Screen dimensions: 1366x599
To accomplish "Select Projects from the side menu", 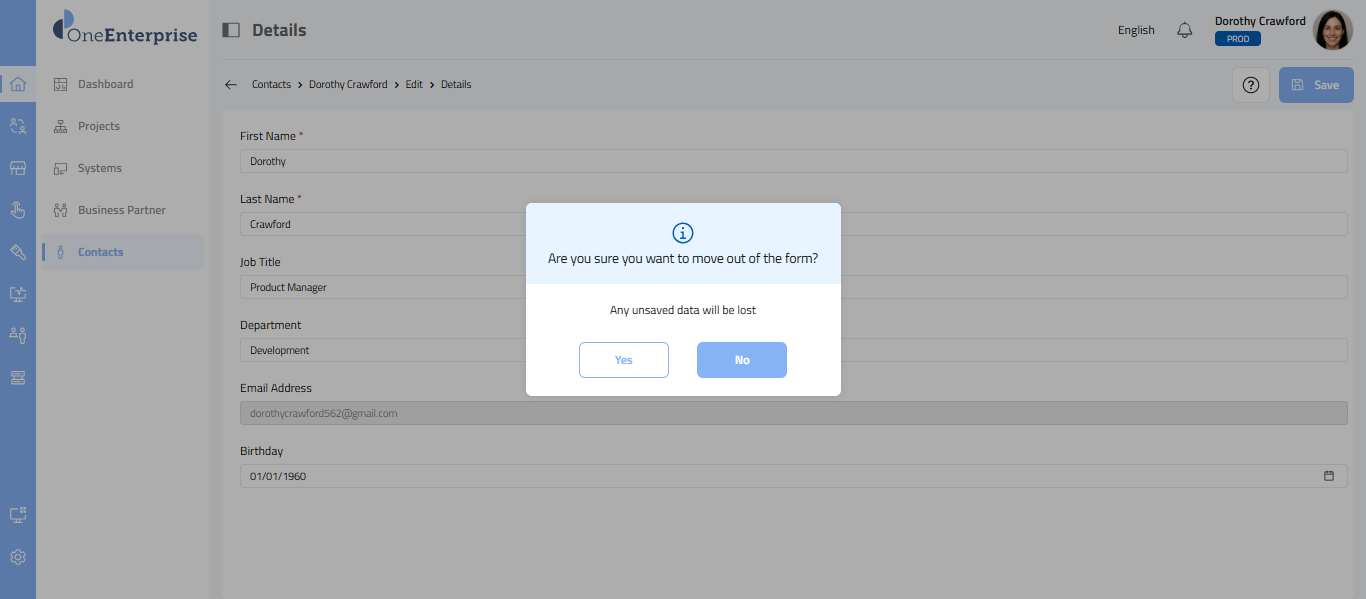I will 98,126.
